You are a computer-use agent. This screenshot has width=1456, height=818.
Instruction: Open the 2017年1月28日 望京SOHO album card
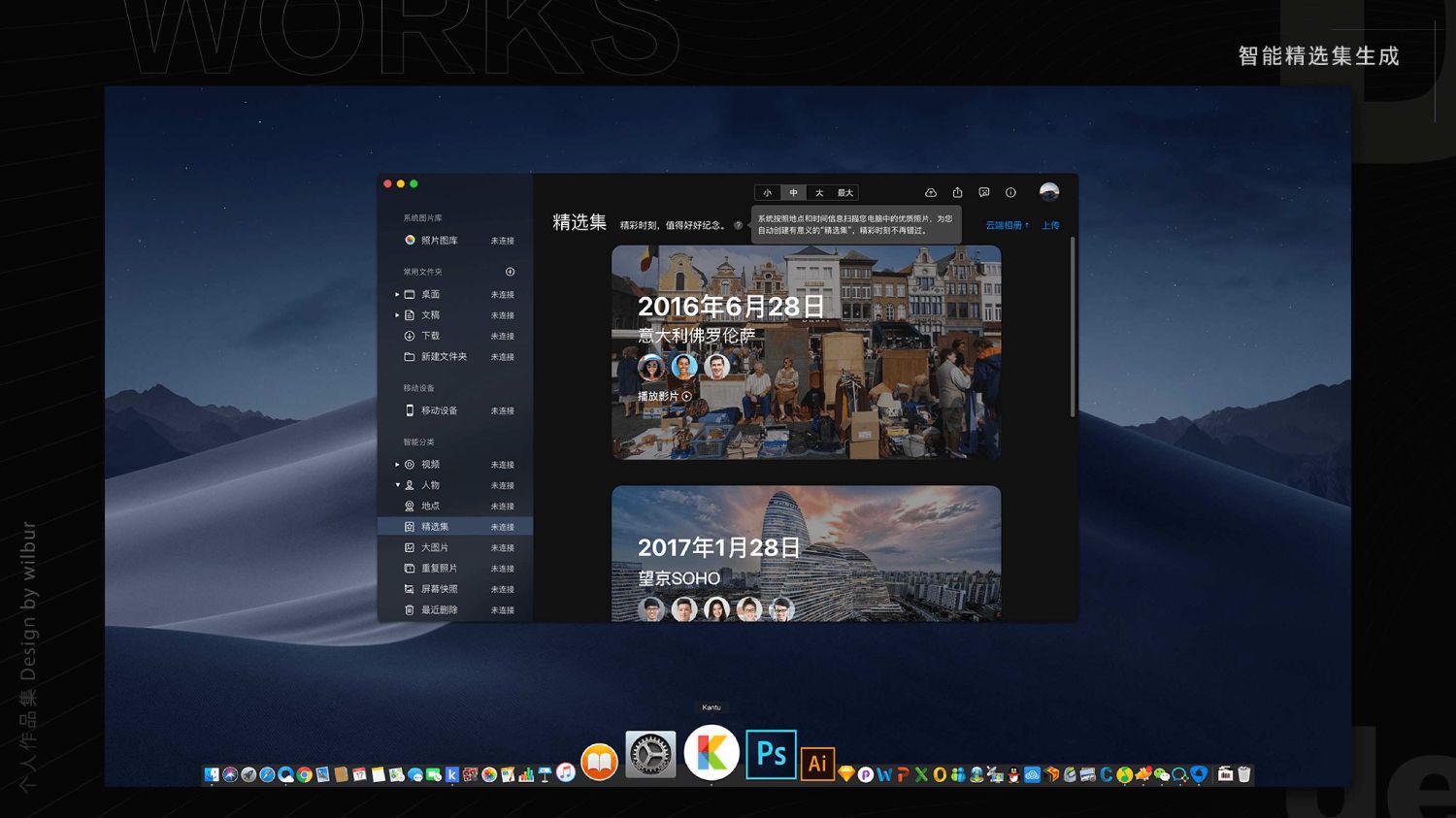click(806, 553)
